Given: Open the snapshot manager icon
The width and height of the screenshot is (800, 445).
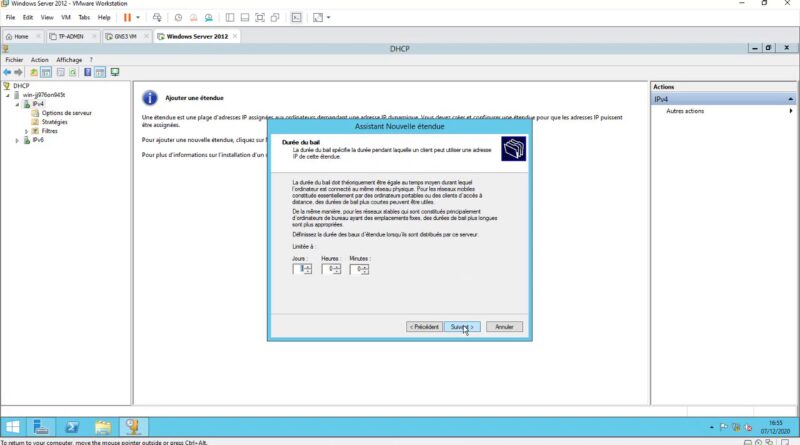Looking at the screenshot, I should click(209, 17).
